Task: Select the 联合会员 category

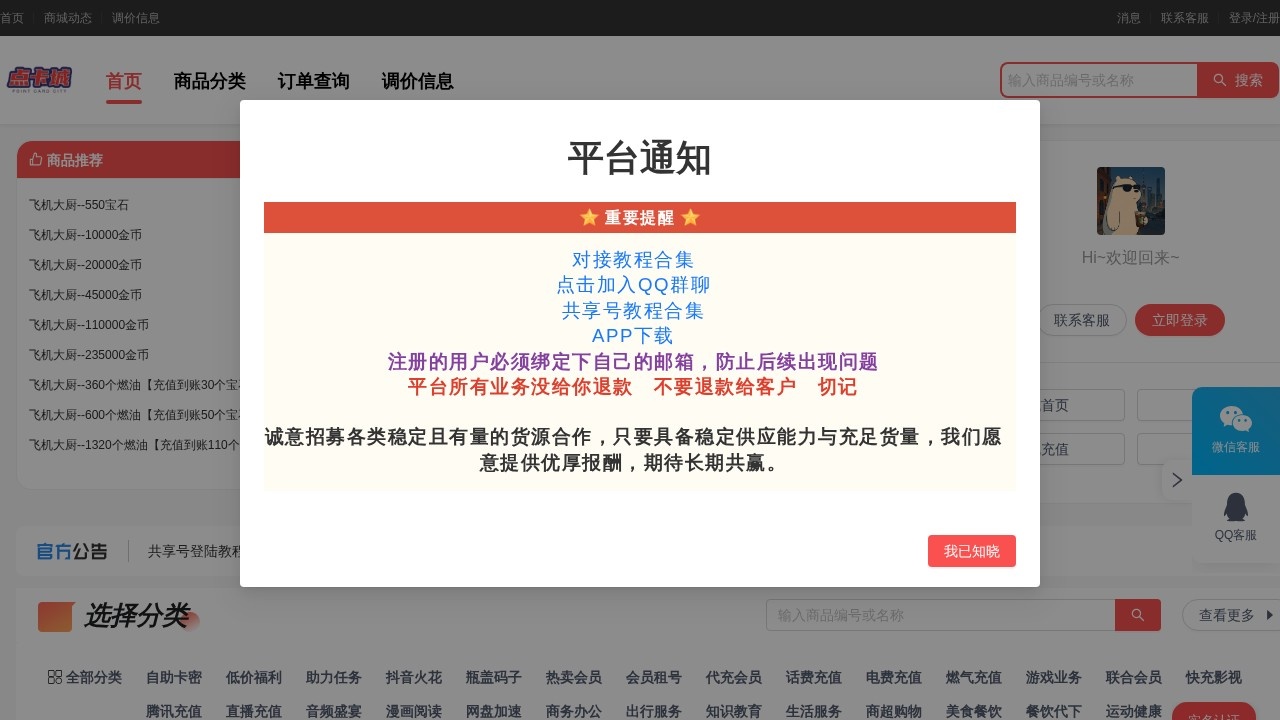Action: (1134, 677)
